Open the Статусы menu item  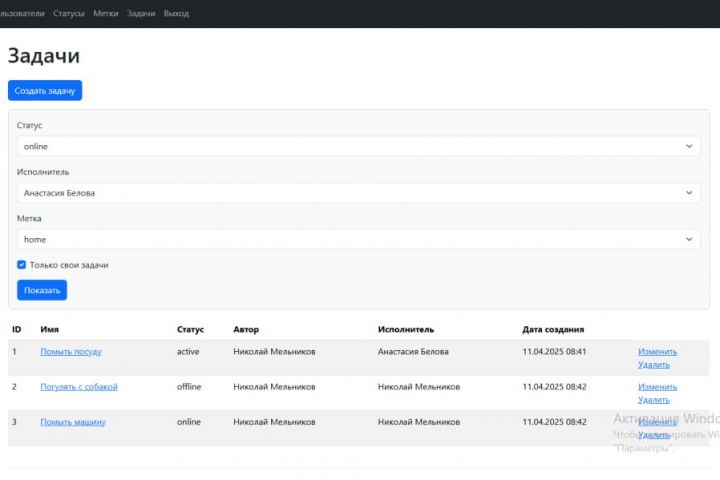[69, 13]
